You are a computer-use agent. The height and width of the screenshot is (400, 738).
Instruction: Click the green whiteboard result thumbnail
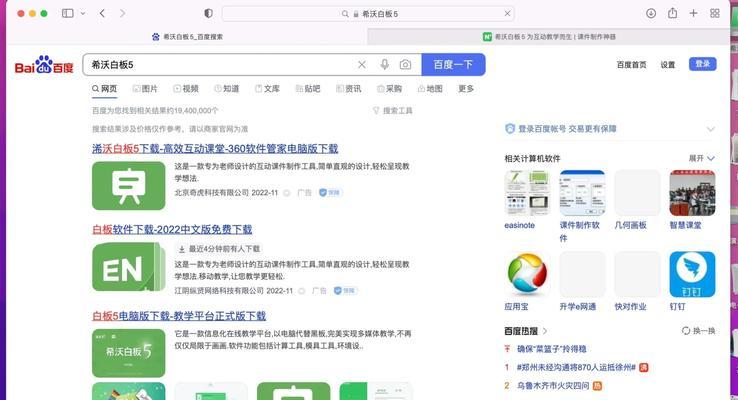128,186
